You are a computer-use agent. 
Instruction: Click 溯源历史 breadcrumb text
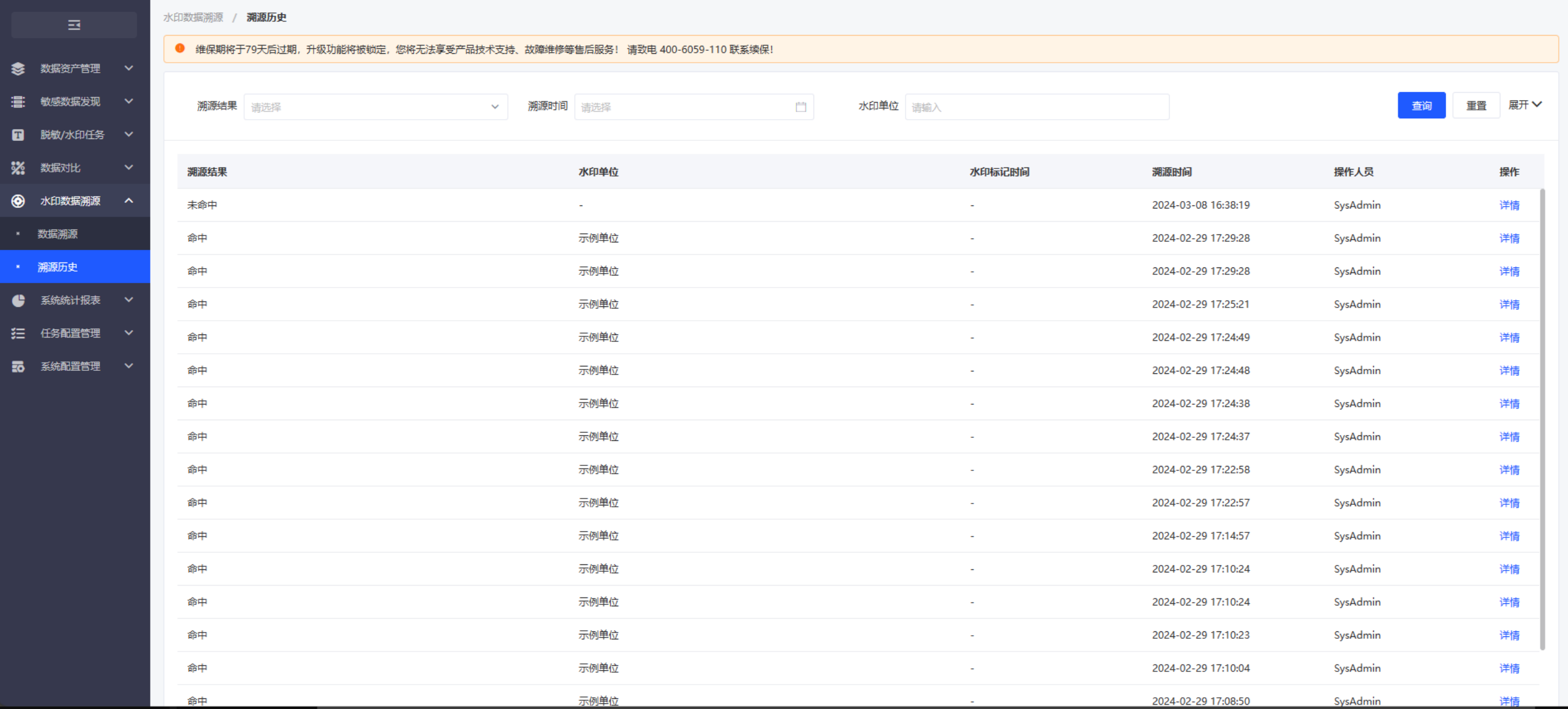click(267, 18)
